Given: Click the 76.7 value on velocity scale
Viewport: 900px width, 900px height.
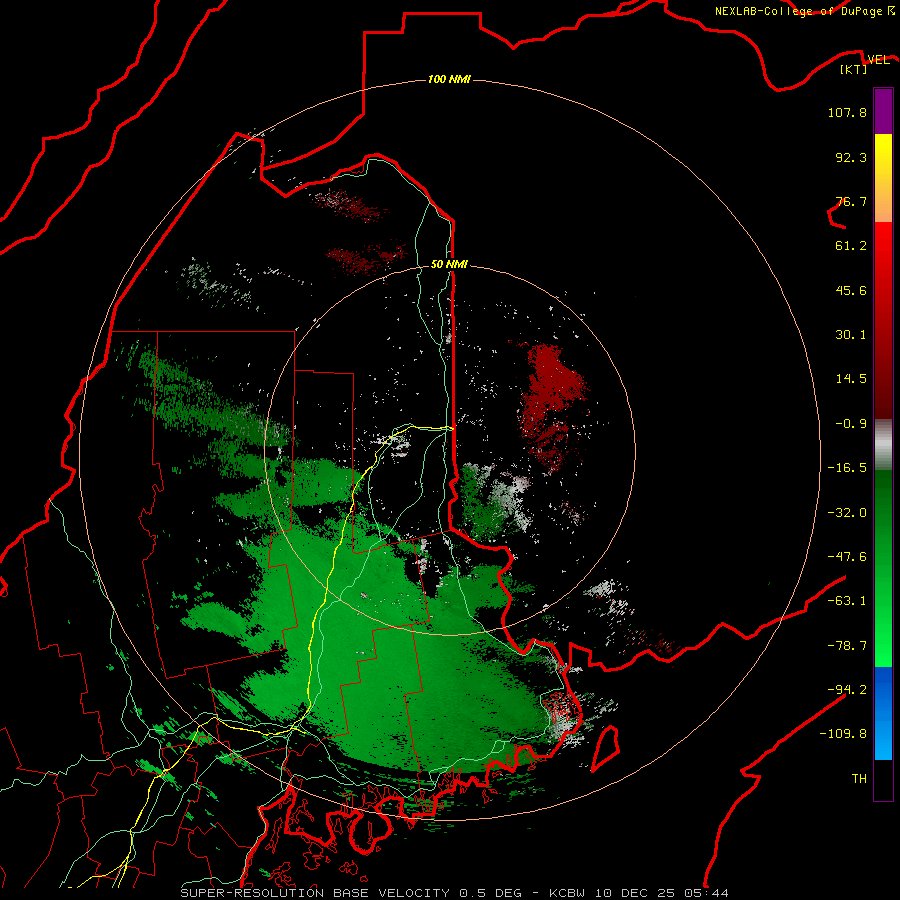Looking at the screenshot, I should (x=851, y=201).
